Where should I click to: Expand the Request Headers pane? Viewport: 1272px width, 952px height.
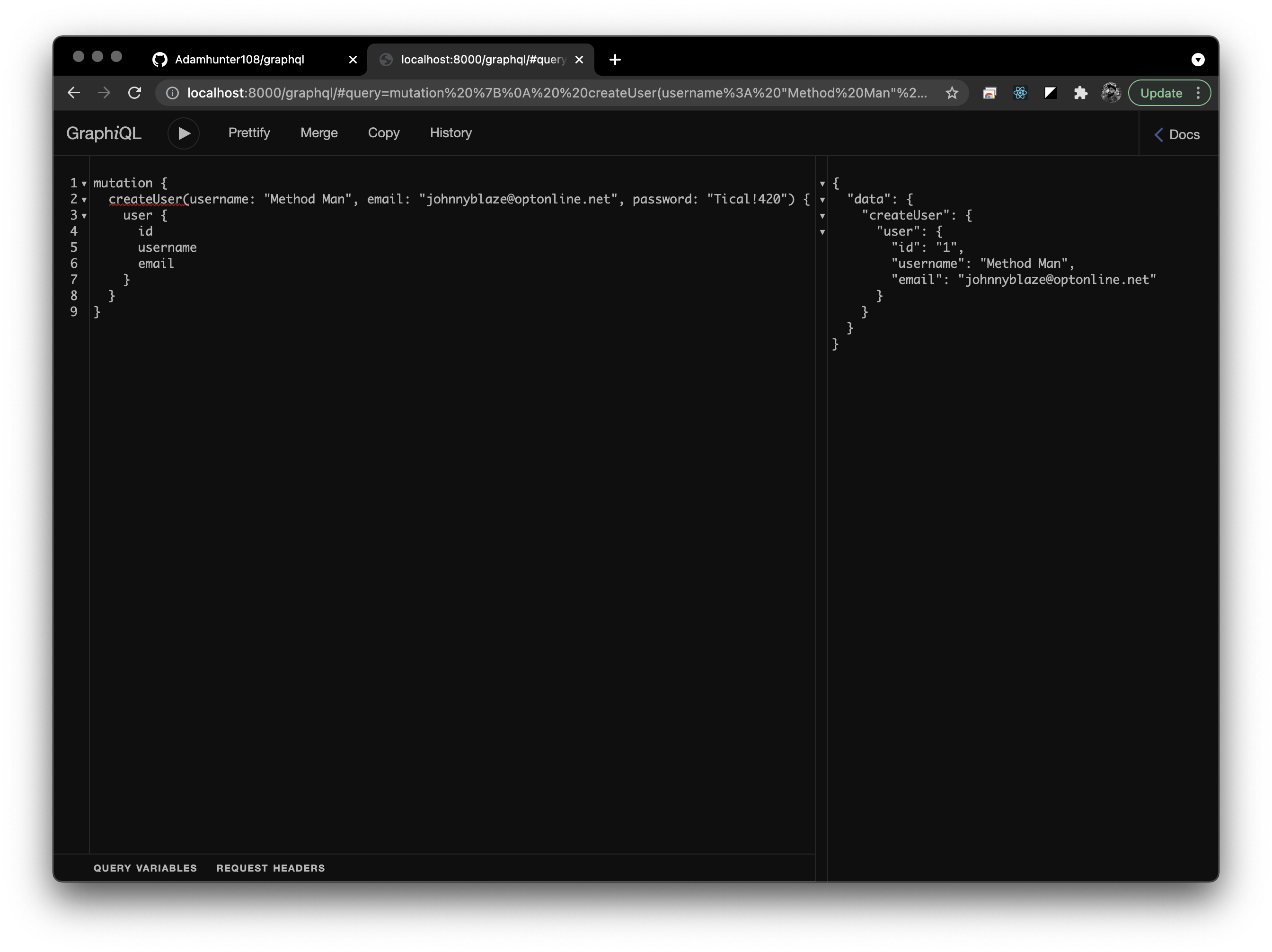(270, 868)
